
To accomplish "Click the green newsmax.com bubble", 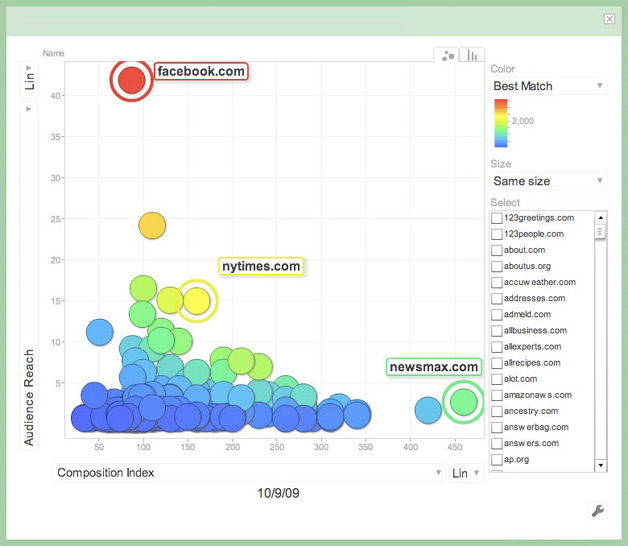I will pos(462,401).
